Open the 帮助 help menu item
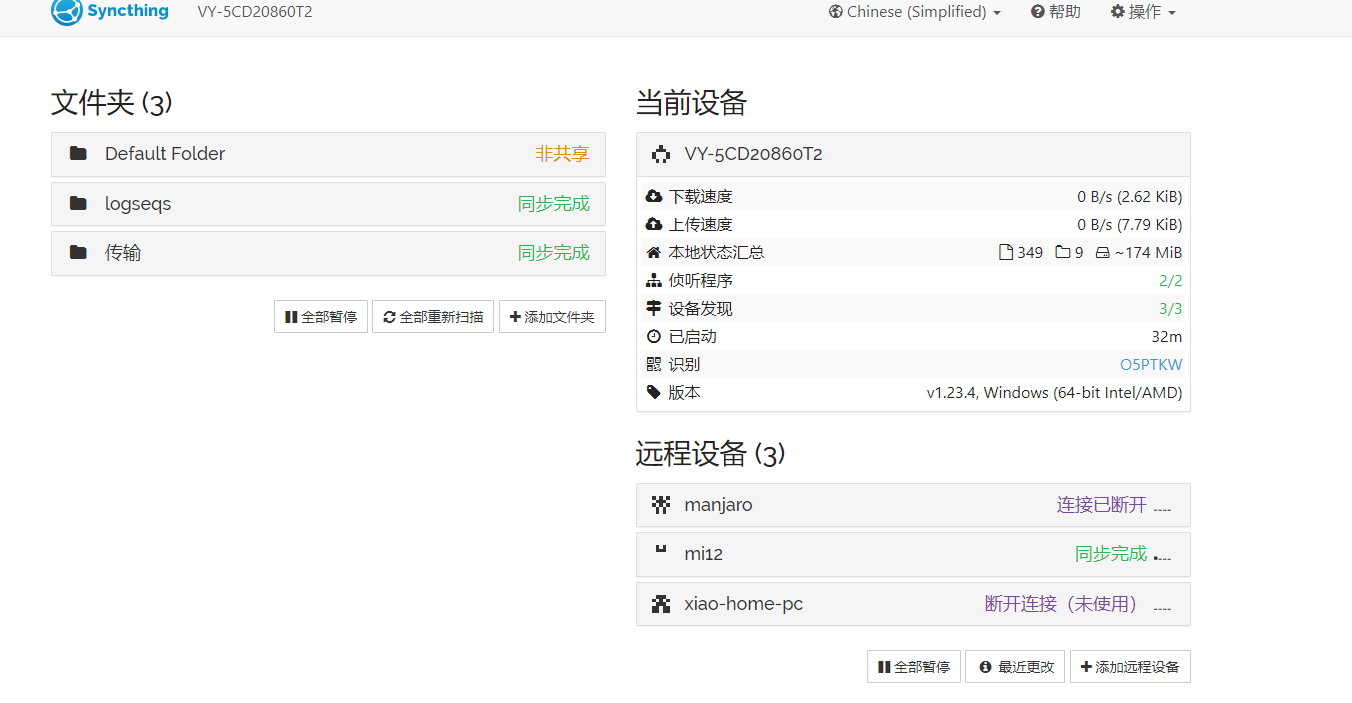The height and width of the screenshot is (703, 1352). click(x=1056, y=12)
